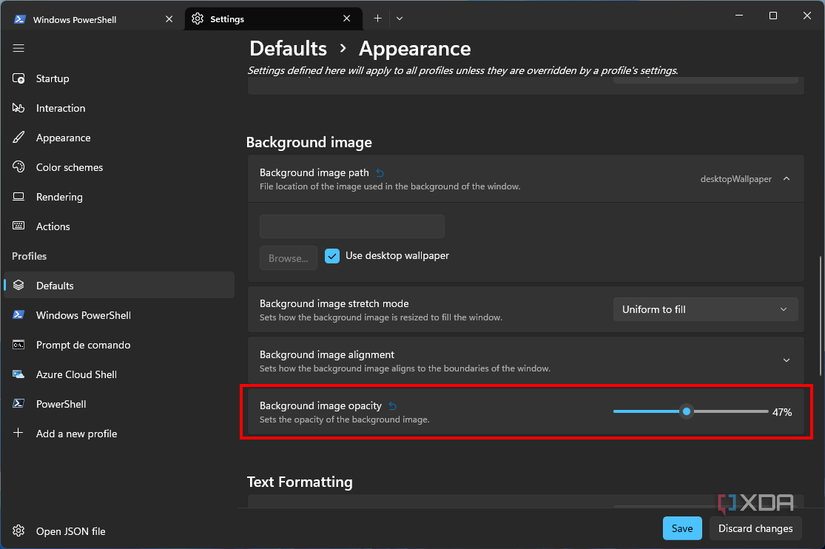Switch to Windows PowerShell tab
This screenshot has height=549, width=825.
(88, 19)
